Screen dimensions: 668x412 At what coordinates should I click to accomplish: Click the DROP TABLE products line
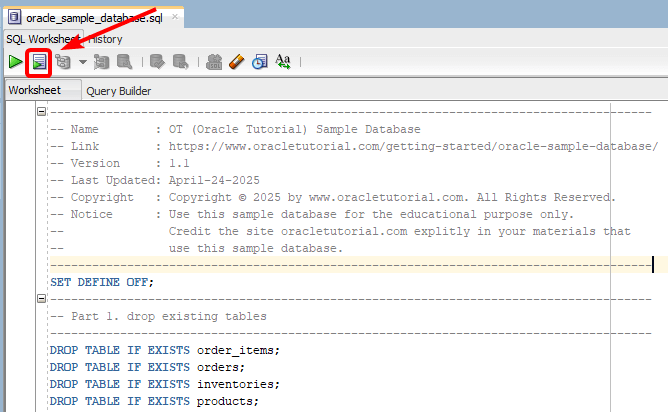[154, 401]
